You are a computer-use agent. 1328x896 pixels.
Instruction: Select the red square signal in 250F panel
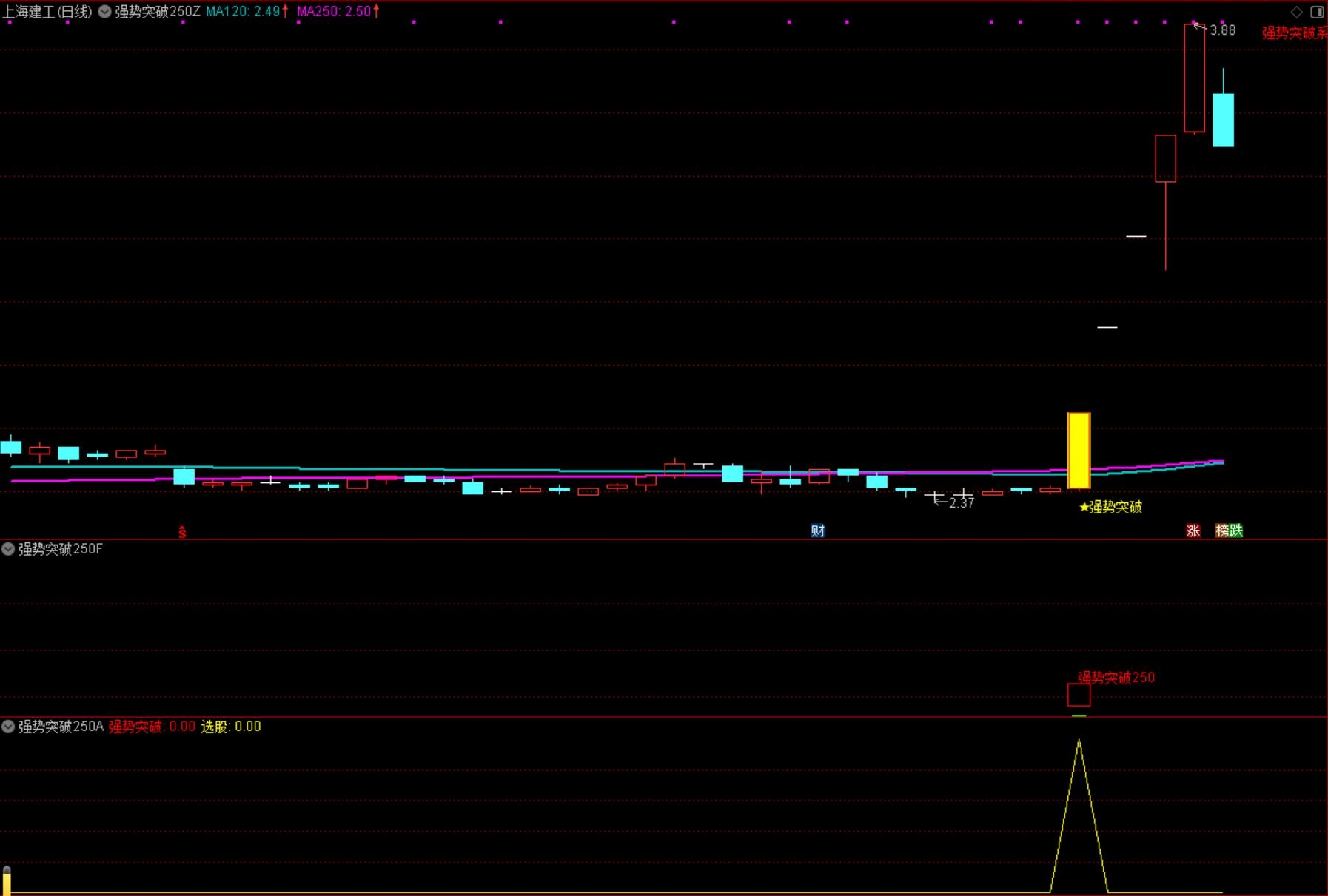(1079, 695)
